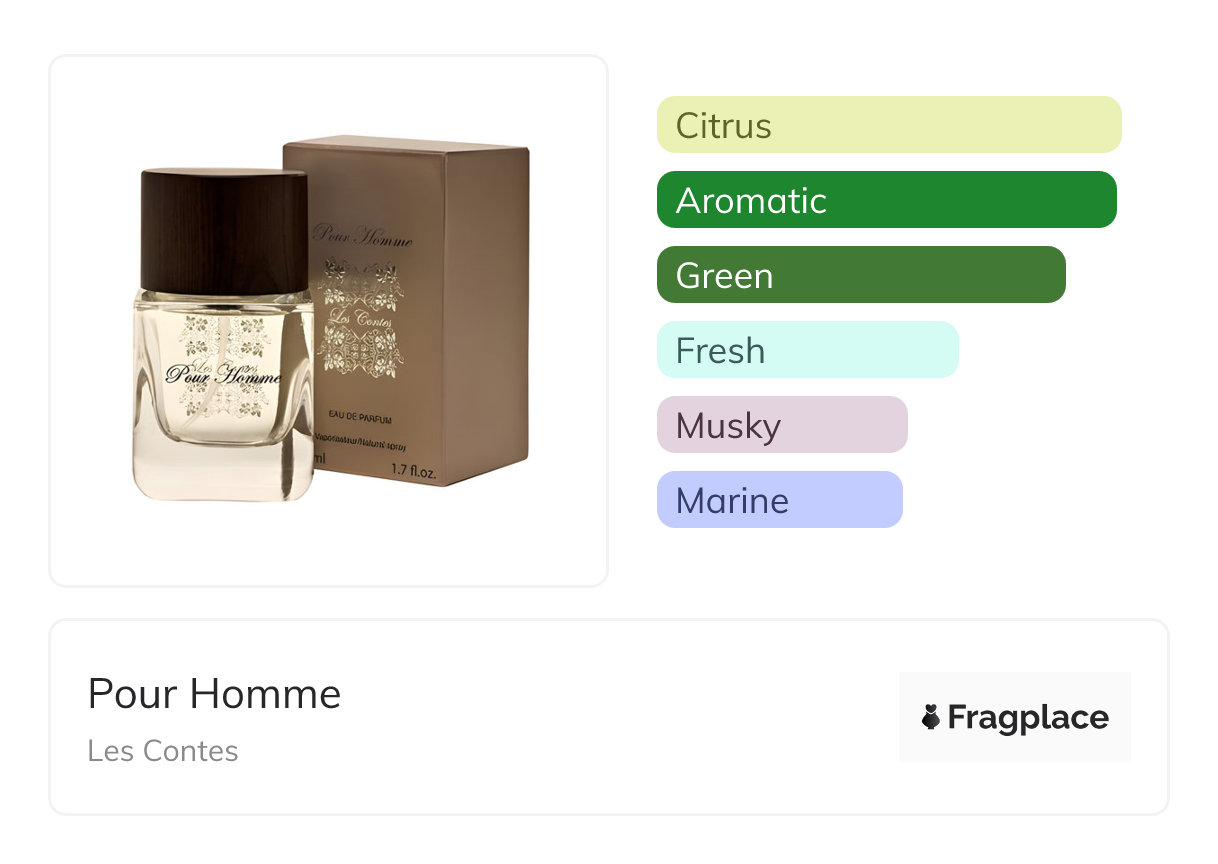
Task: Click the dark wooden bottle cap
Action: point(225,230)
